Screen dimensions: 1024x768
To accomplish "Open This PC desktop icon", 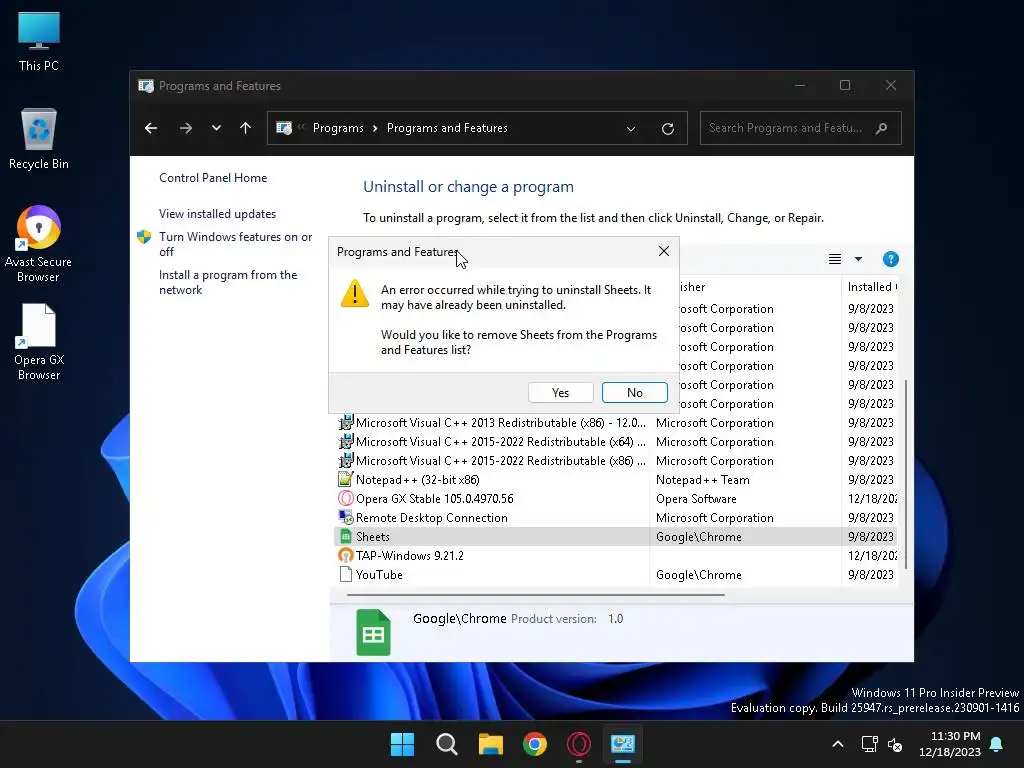I will [39, 41].
